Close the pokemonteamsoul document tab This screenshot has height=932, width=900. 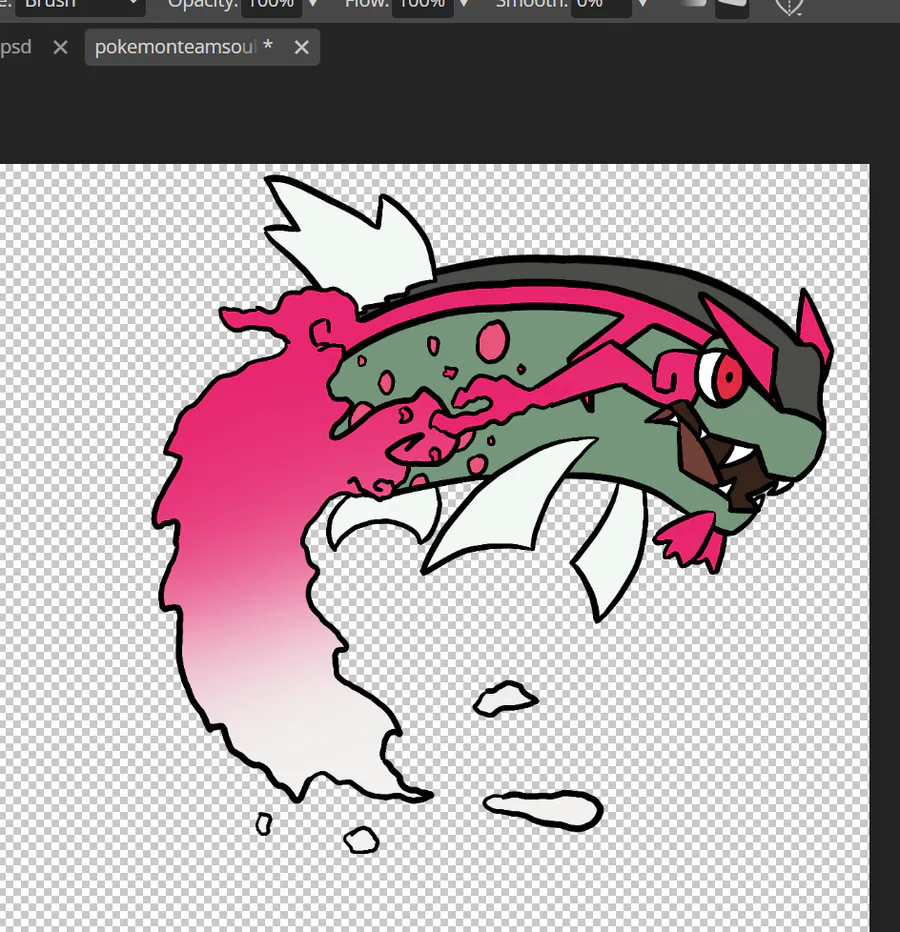click(301, 48)
